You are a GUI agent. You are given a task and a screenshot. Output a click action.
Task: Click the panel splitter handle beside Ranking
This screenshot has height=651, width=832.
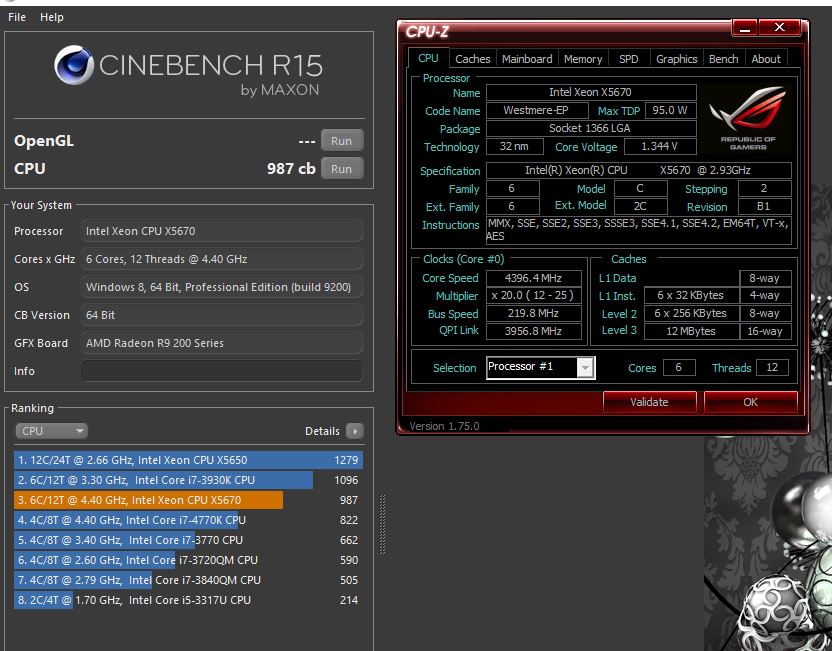coord(383,524)
